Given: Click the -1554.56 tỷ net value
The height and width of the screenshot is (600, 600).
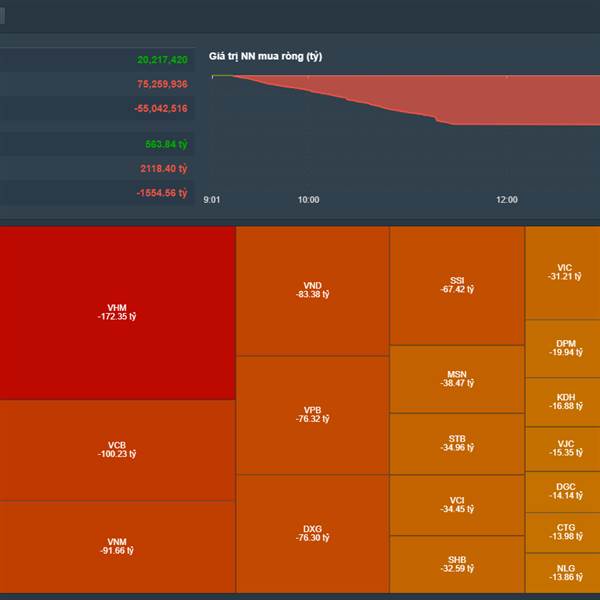Looking at the screenshot, I should pos(162,193).
